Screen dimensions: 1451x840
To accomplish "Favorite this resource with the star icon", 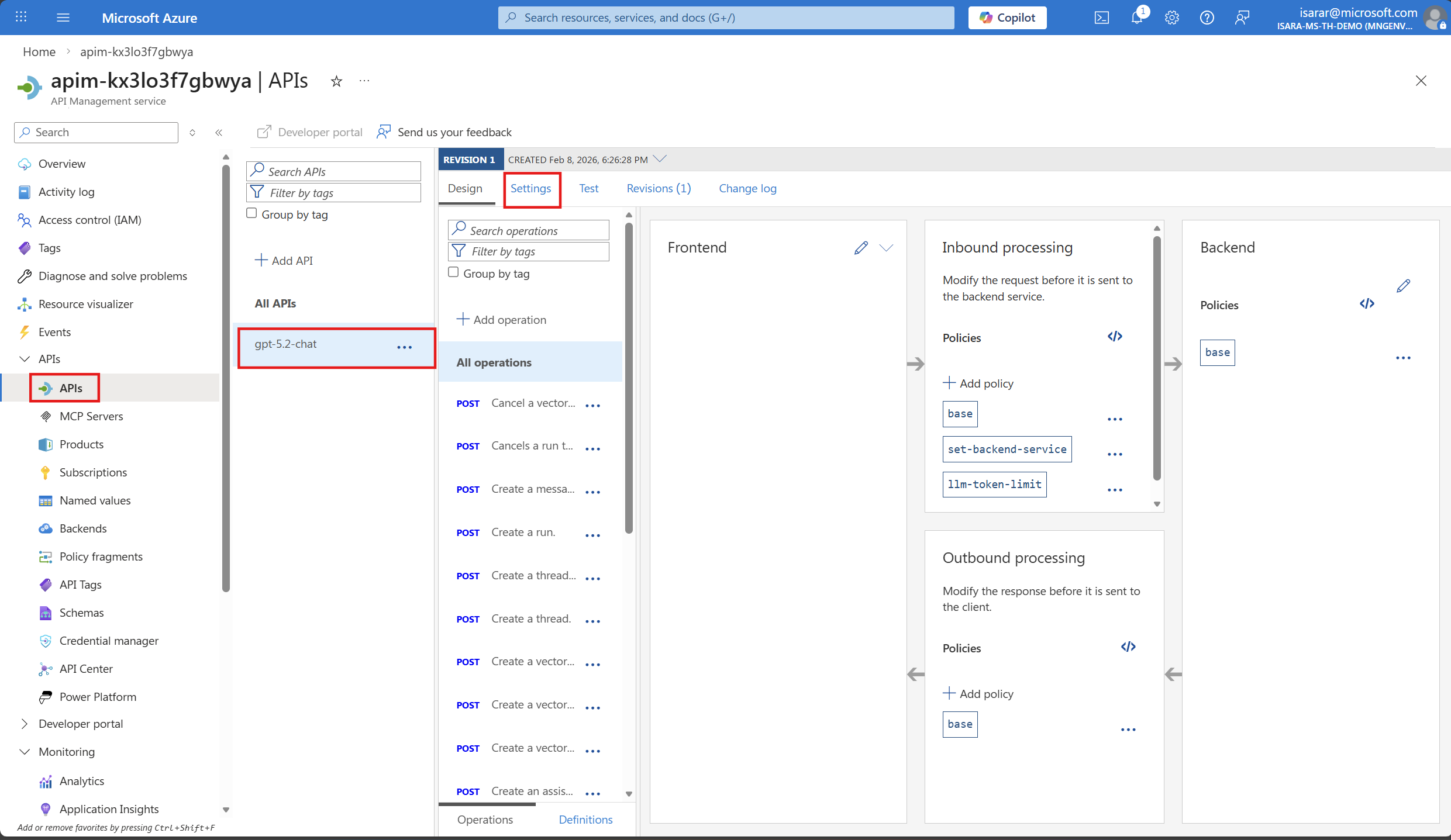I will click(336, 81).
